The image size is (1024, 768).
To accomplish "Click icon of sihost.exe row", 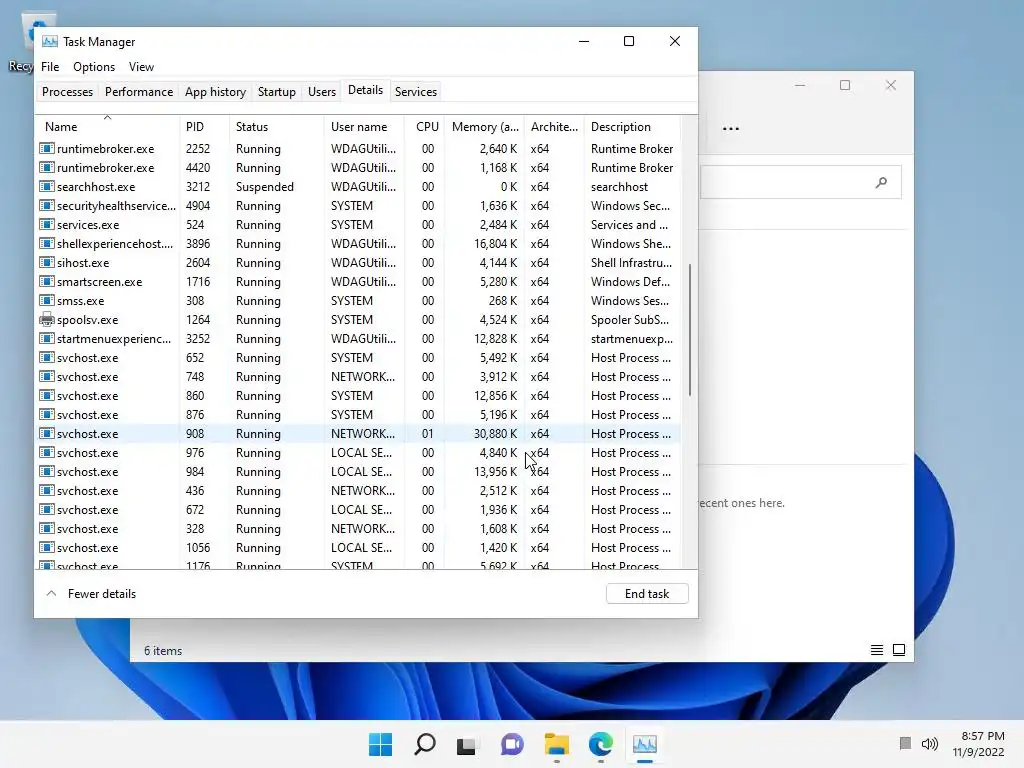I will click(46, 263).
